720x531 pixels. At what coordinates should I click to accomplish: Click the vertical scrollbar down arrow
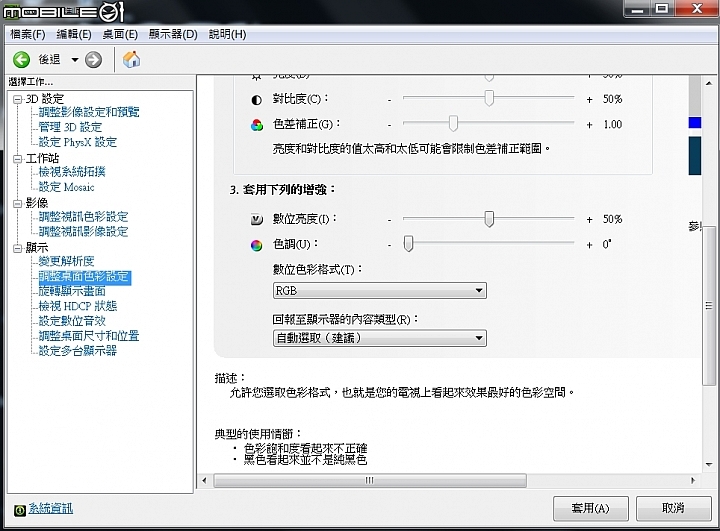click(709, 464)
